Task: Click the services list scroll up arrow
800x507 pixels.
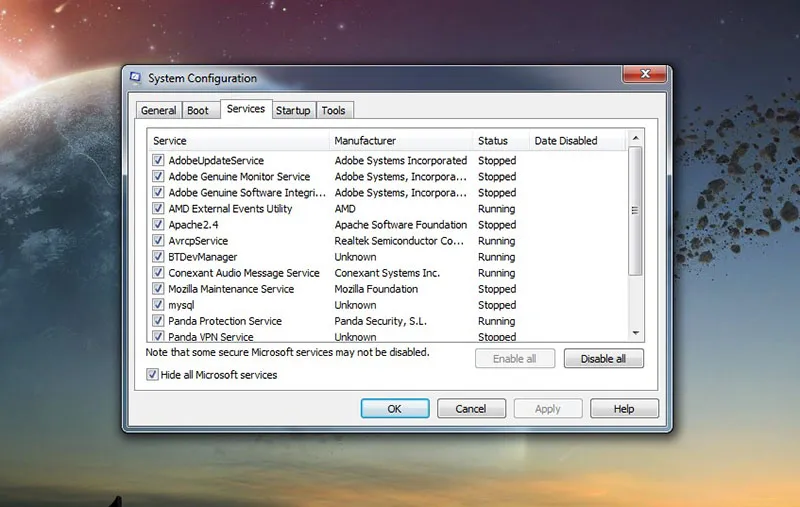Action: [x=635, y=137]
